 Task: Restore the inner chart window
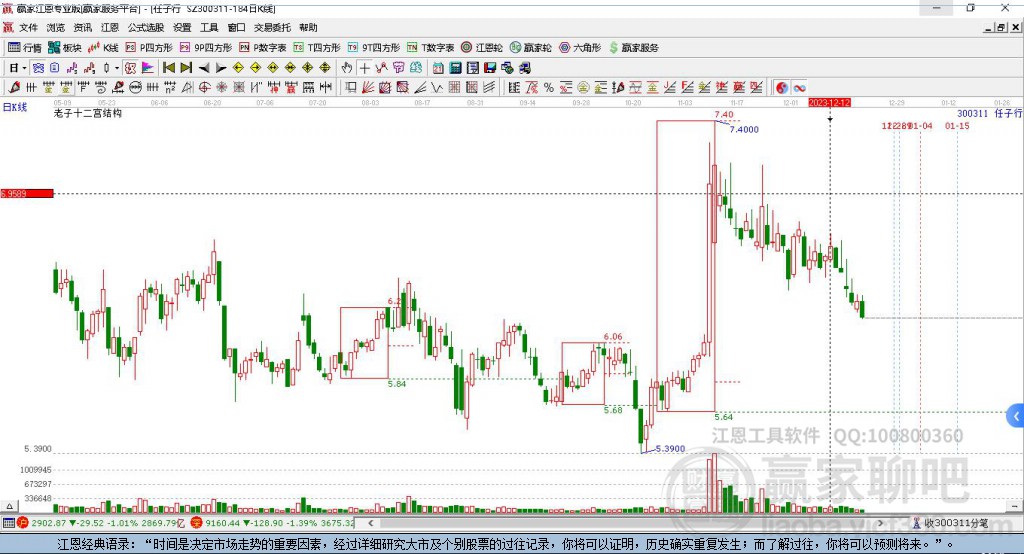(x=1001, y=27)
